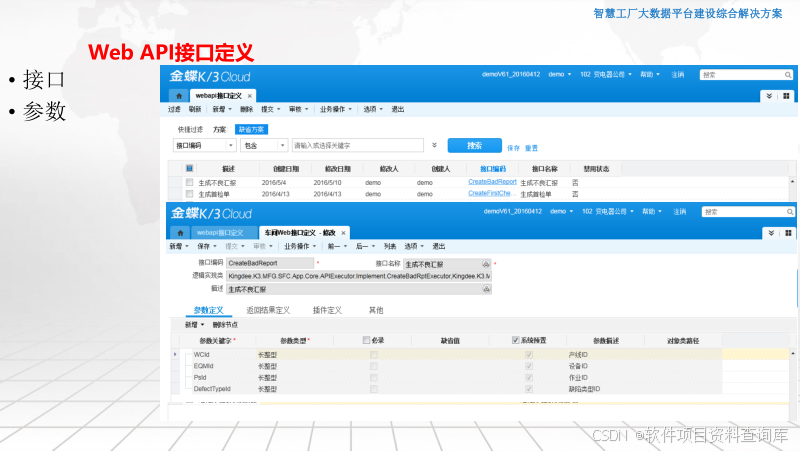Image resolution: width=800 pixels, height=451 pixels.
Task: Open 接口编码 filter field dropdown
Action: [x=231, y=145]
